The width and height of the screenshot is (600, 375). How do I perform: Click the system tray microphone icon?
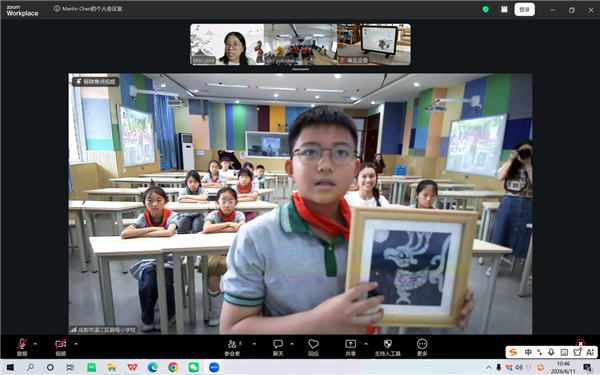point(499,368)
